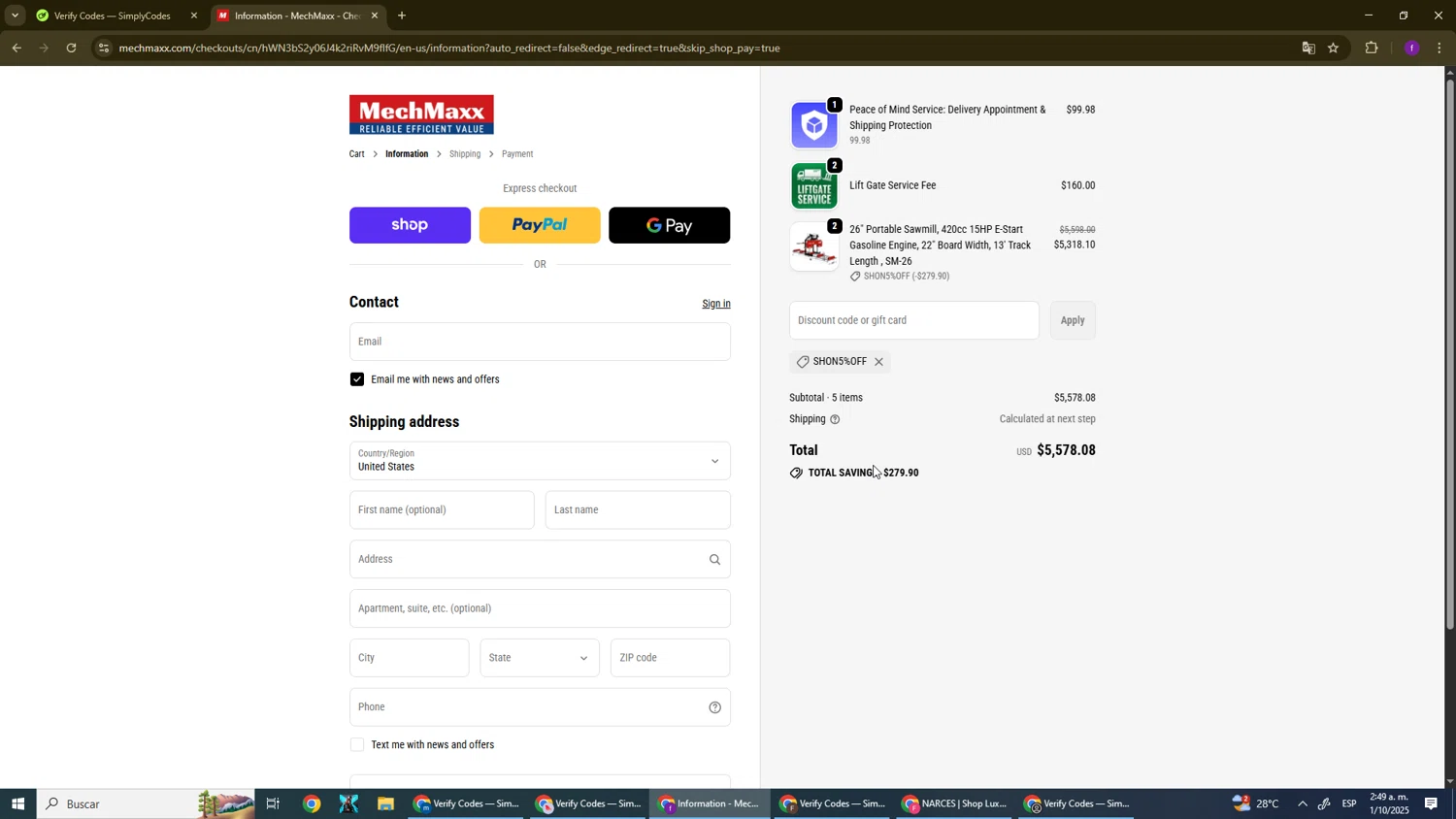This screenshot has height=819, width=1456.
Task: Focus the Last name field
Action: coord(638,510)
